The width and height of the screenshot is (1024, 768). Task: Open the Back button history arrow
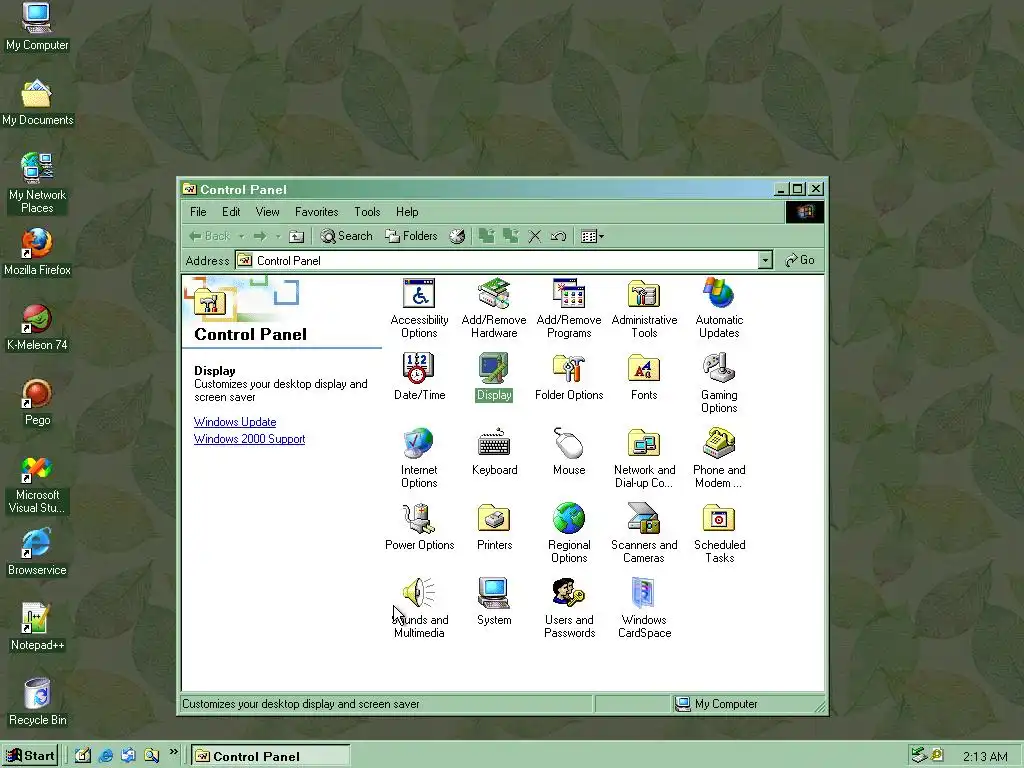point(241,236)
